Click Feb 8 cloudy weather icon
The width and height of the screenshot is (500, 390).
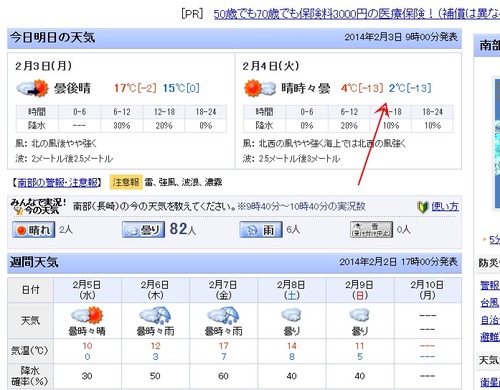point(291,315)
